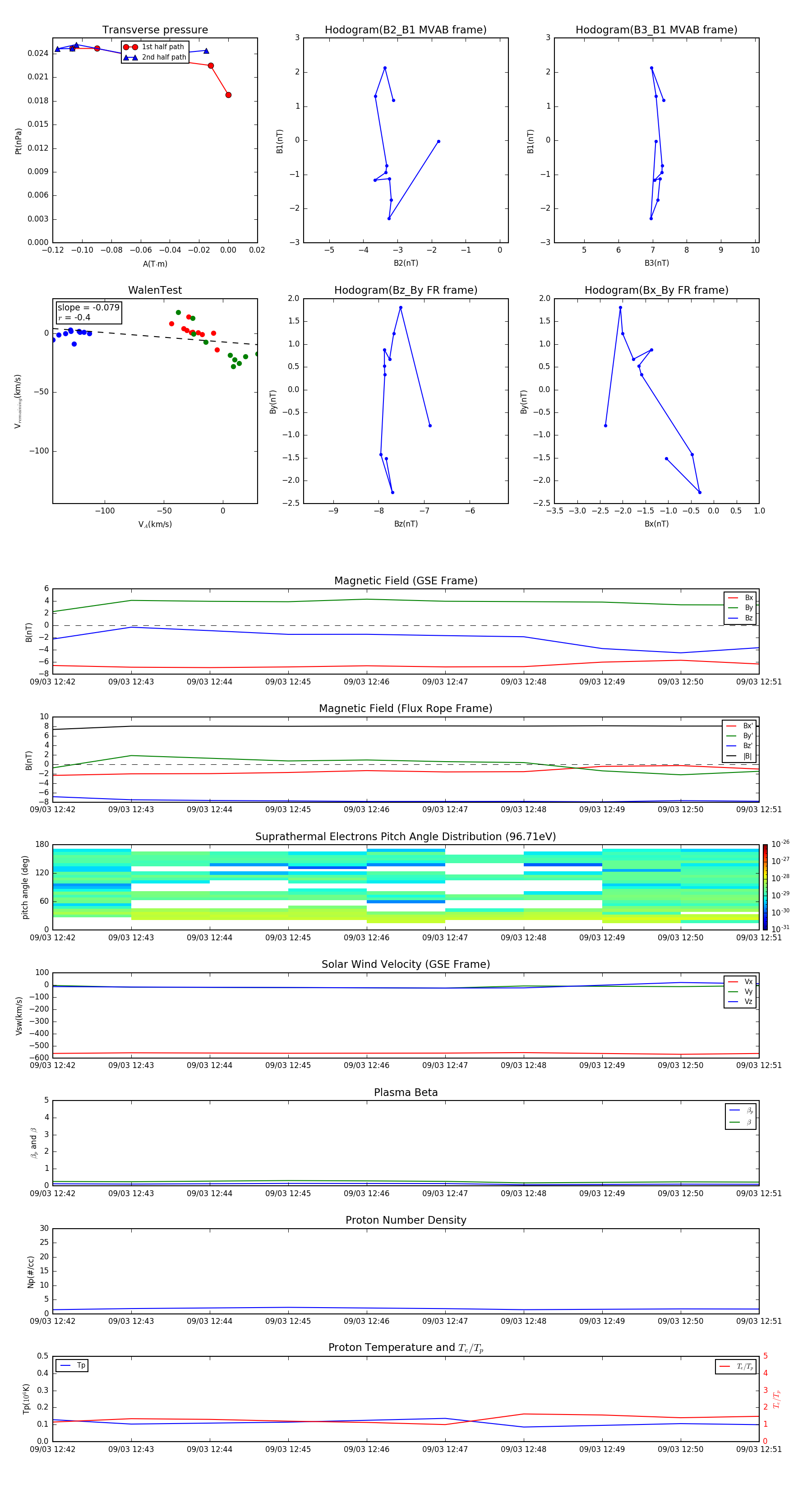Select 'By' in the GSE magnetic field legend

tap(740, 607)
